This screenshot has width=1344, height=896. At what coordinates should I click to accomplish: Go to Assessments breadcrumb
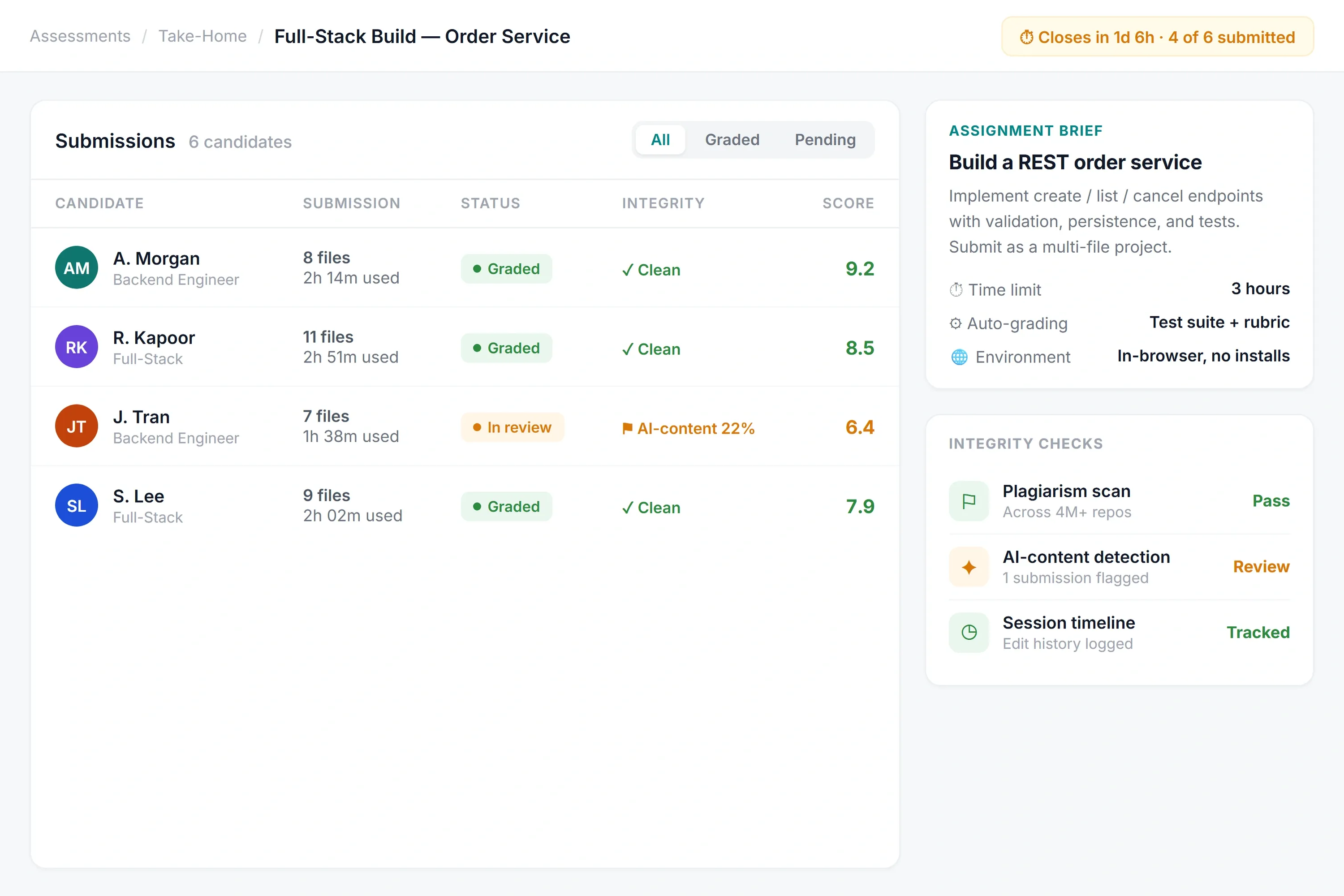pos(80,36)
